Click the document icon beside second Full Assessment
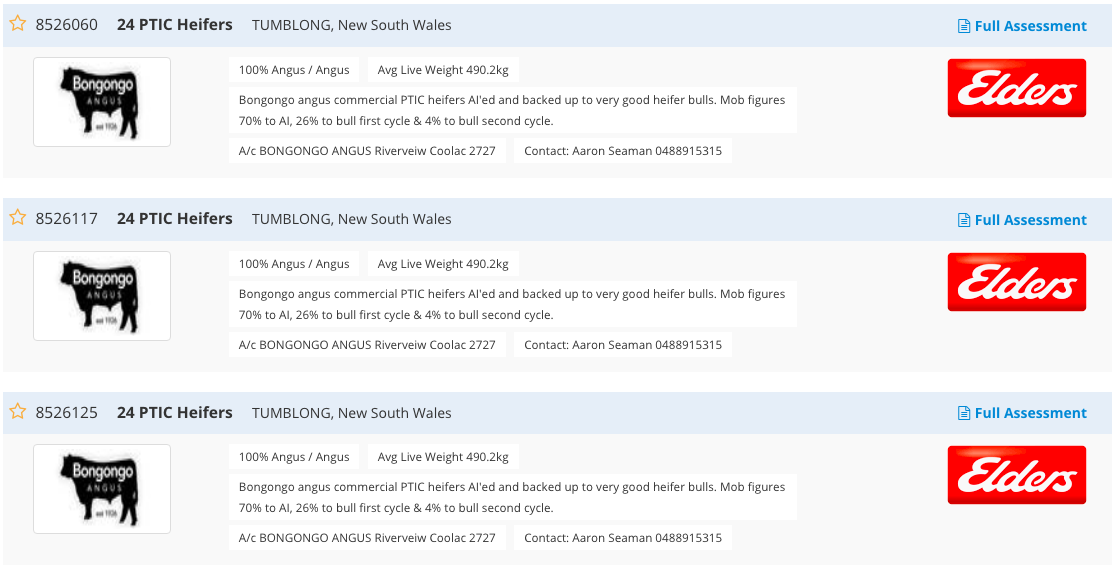The width and height of the screenshot is (1112, 567). (x=964, y=220)
